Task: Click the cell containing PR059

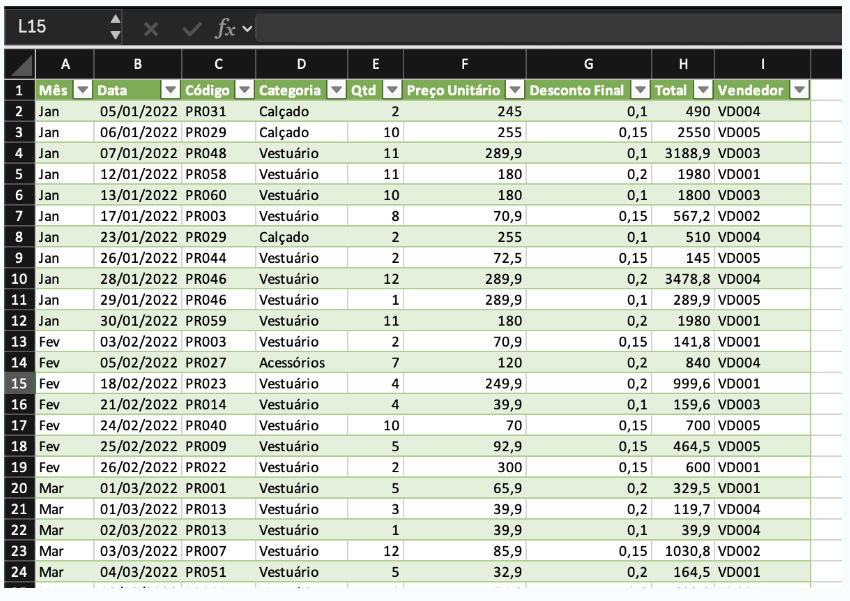Action: [x=218, y=321]
